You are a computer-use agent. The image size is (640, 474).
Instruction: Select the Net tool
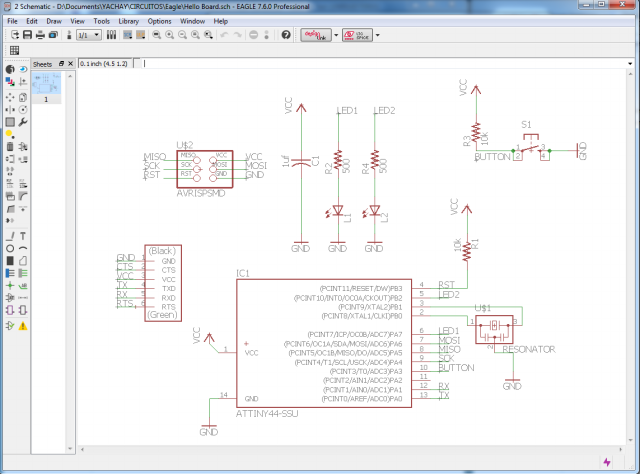23,273
